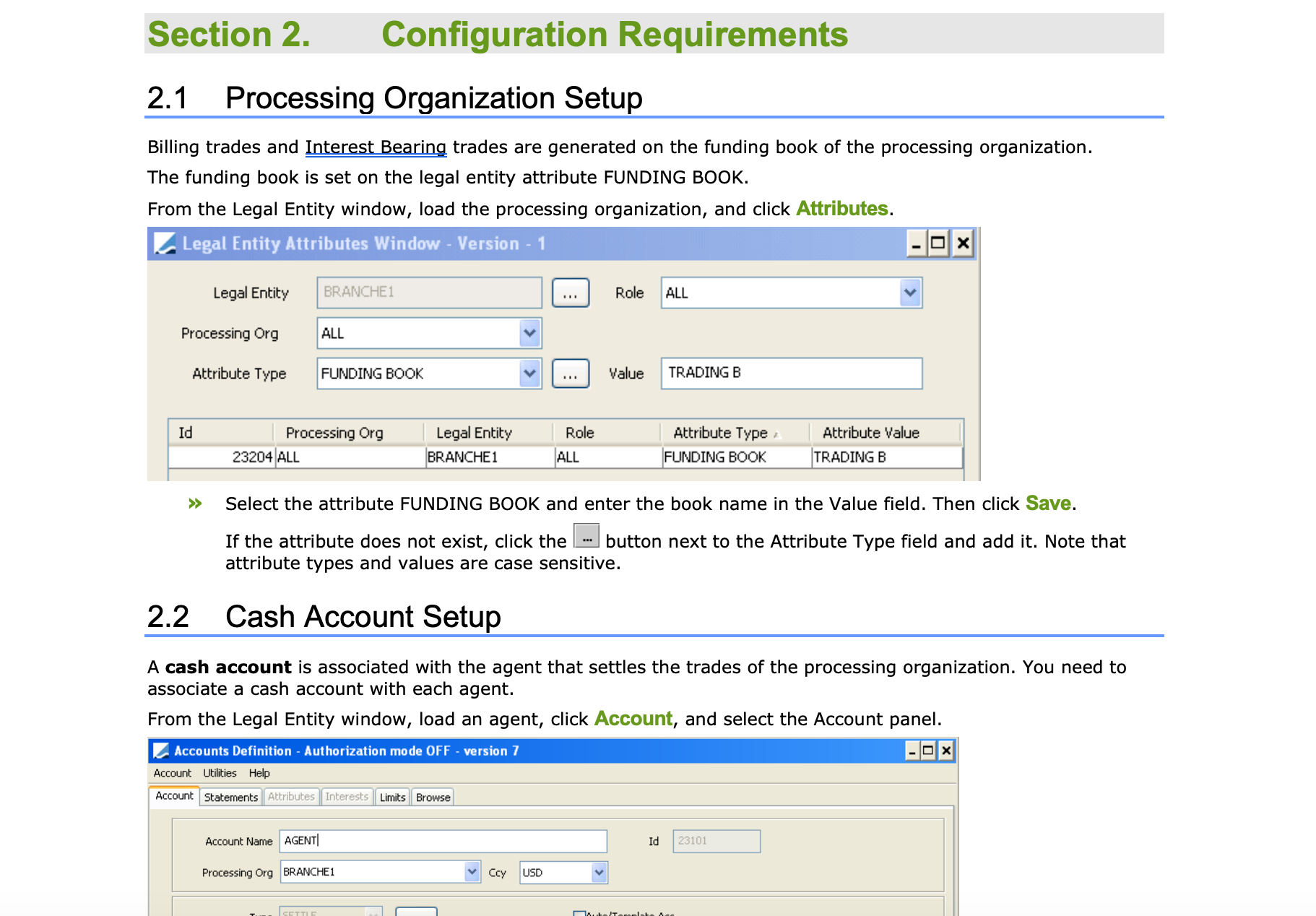Click the Value field containing TRADING B
Screen dimensions: 1316x916
[x=791, y=373]
